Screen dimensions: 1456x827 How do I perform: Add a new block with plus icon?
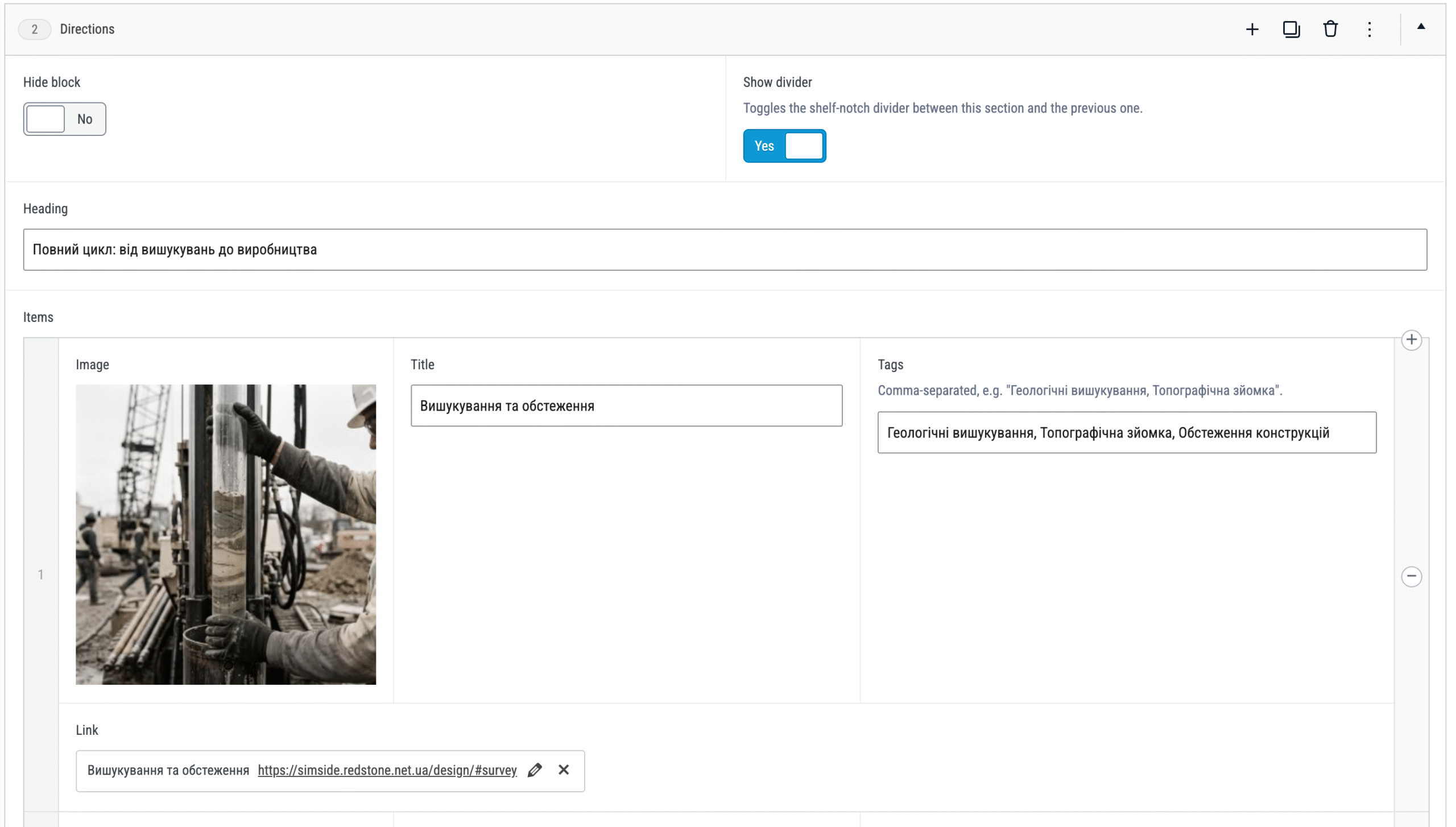tap(1252, 30)
